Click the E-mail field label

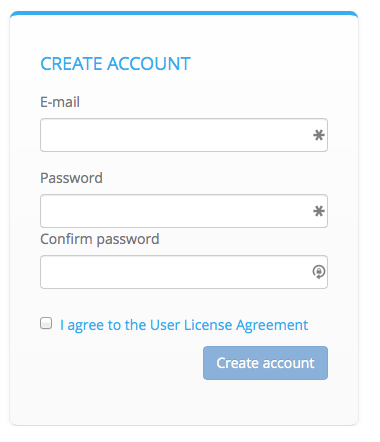pyautogui.click(x=60, y=102)
